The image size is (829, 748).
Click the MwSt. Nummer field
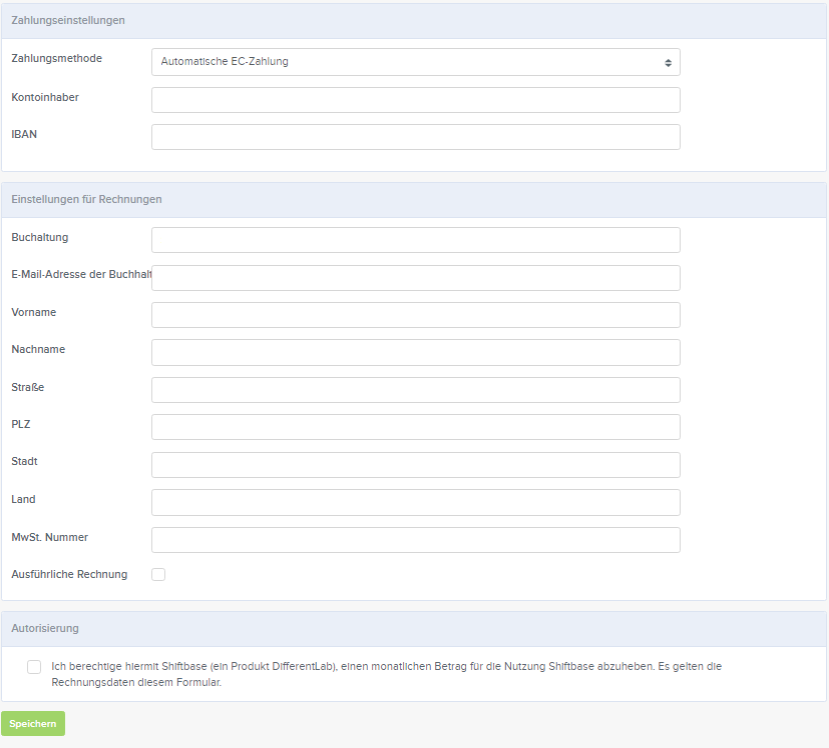(x=416, y=540)
